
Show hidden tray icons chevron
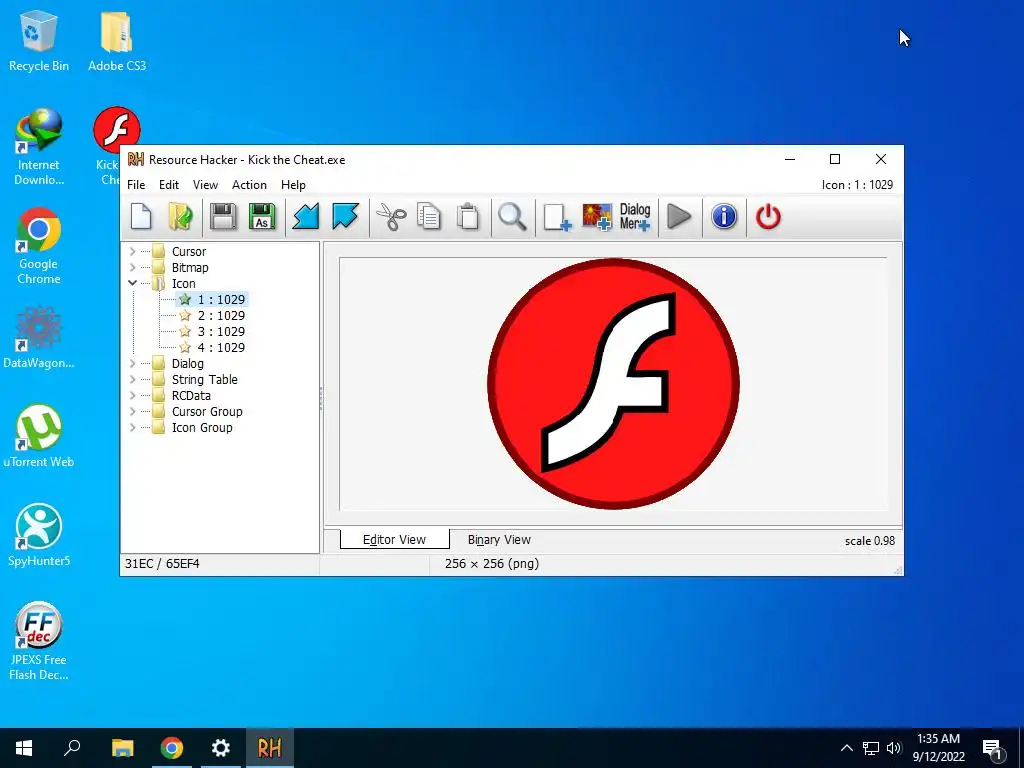tap(846, 748)
